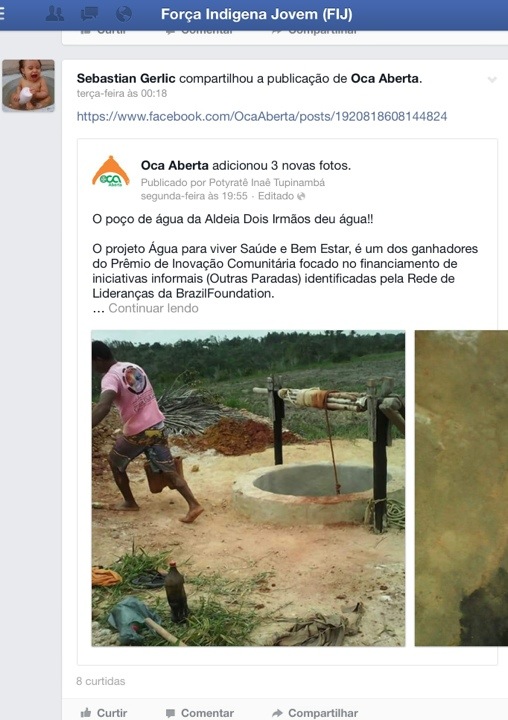The height and width of the screenshot is (720, 508).
Task: Open friend requests icon in top bar
Action: pyautogui.click(x=55, y=14)
